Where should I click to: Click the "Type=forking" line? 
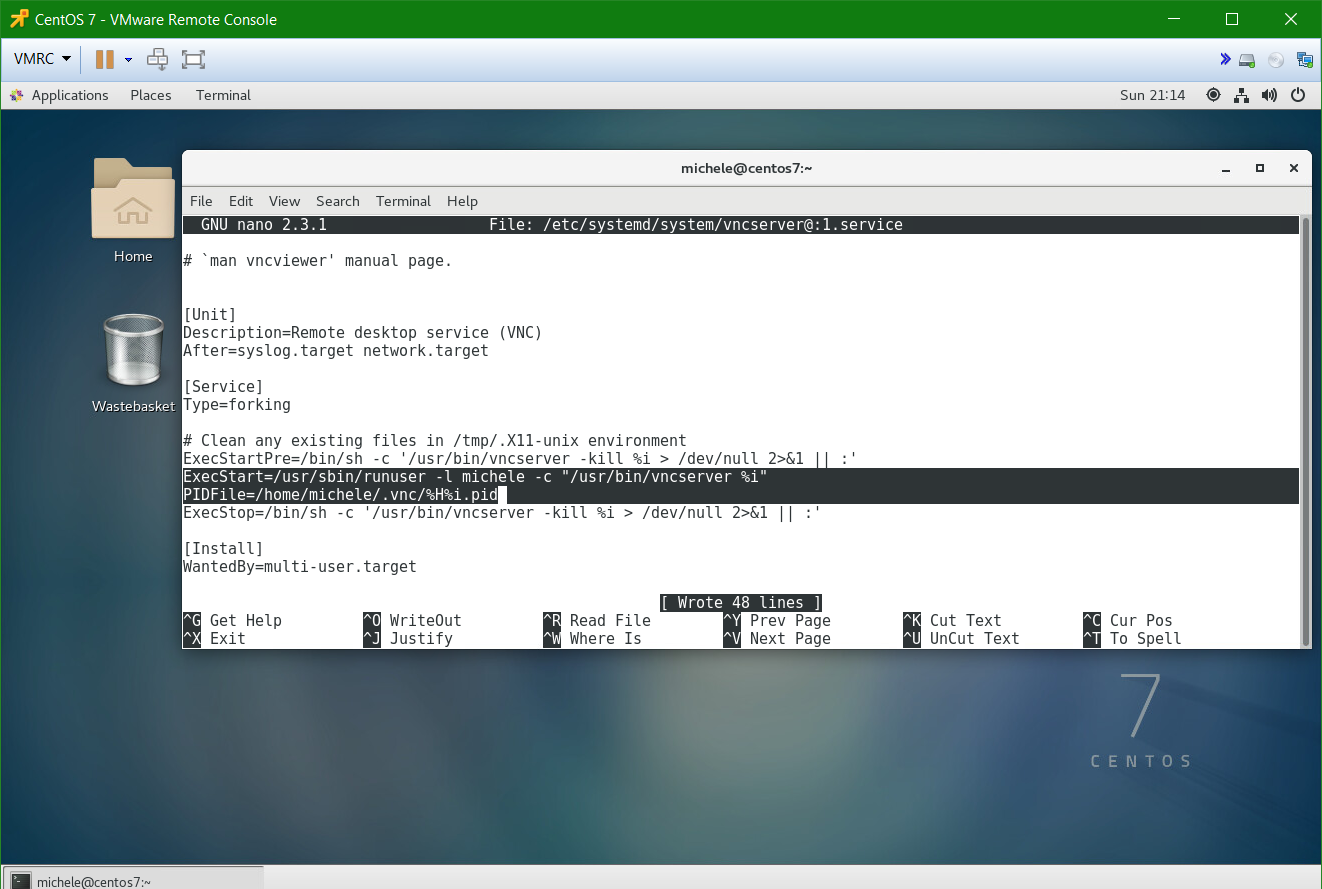pos(237,405)
